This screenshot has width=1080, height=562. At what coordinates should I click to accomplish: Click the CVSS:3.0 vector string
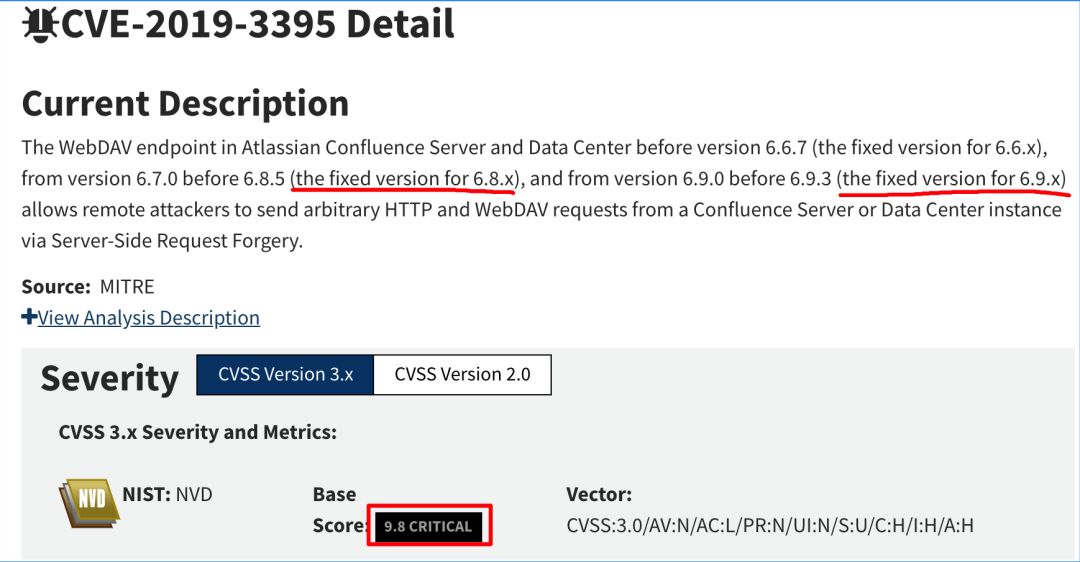769,525
